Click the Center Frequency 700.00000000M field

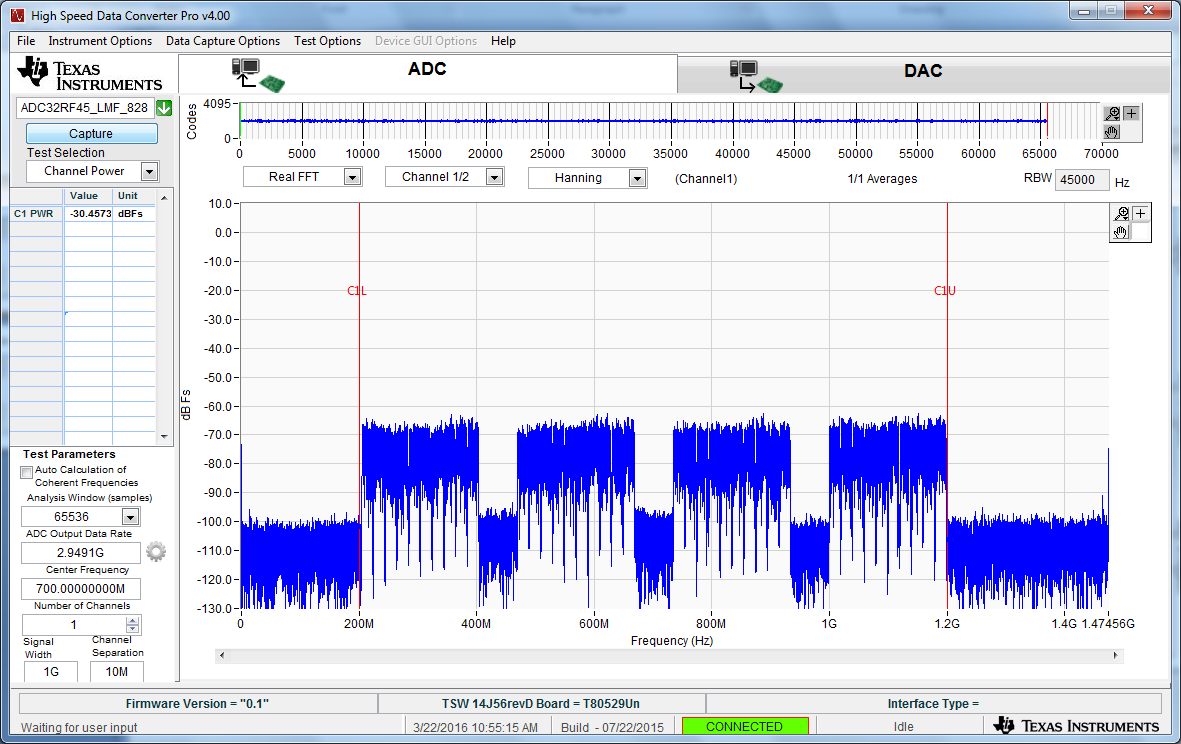[x=81, y=588]
